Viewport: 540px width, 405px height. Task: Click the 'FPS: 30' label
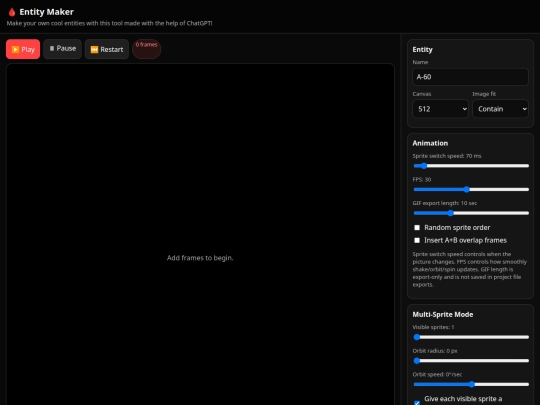coord(422,179)
